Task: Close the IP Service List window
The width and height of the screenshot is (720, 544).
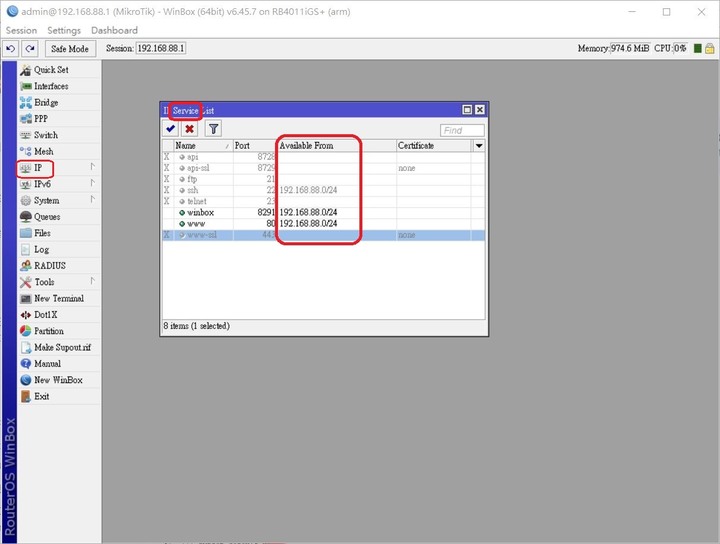Action: pos(480,110)
